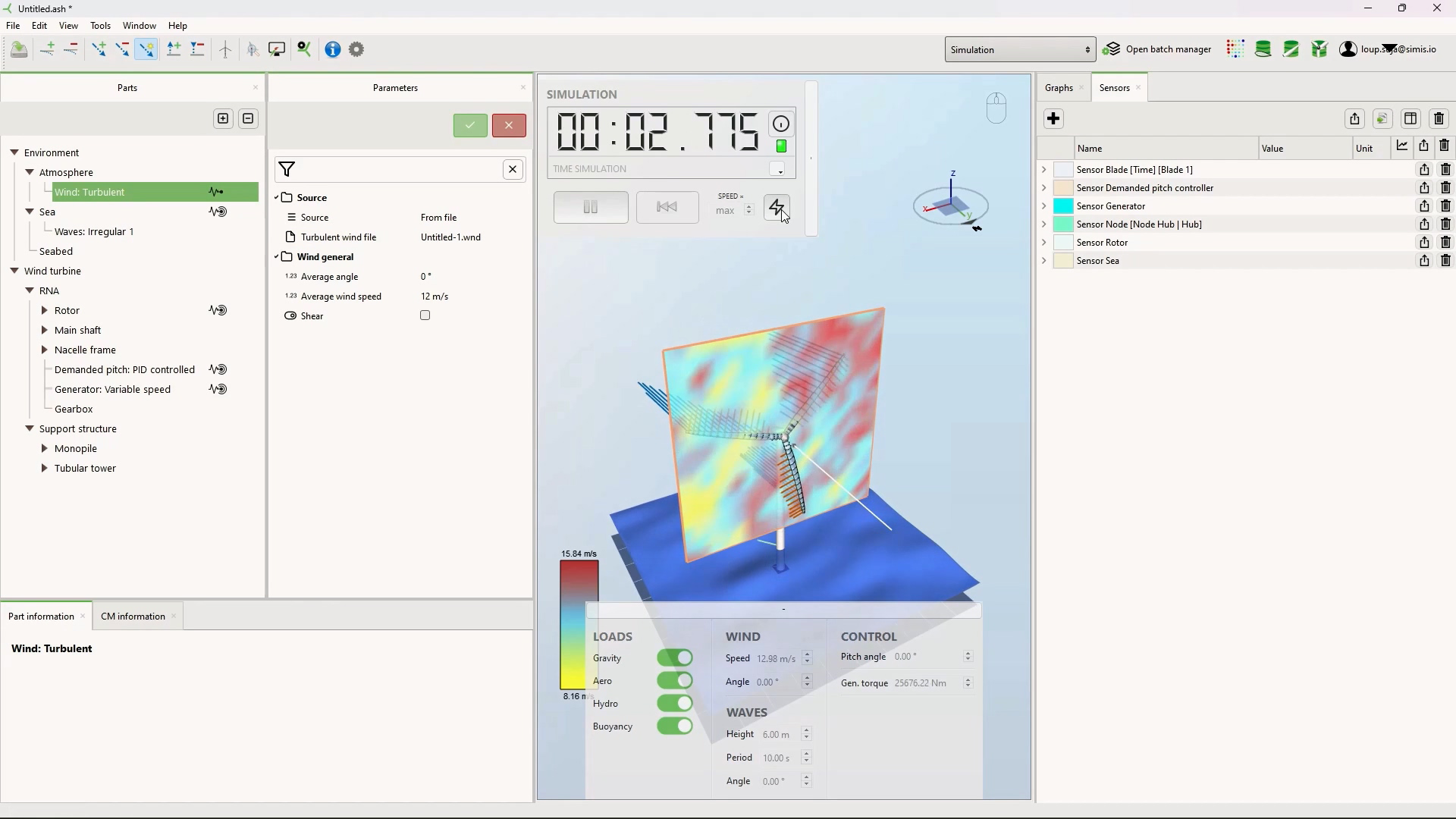Toggle sensor icon on the Rotor part row
1456x819 pixels.
pos(218,311)
